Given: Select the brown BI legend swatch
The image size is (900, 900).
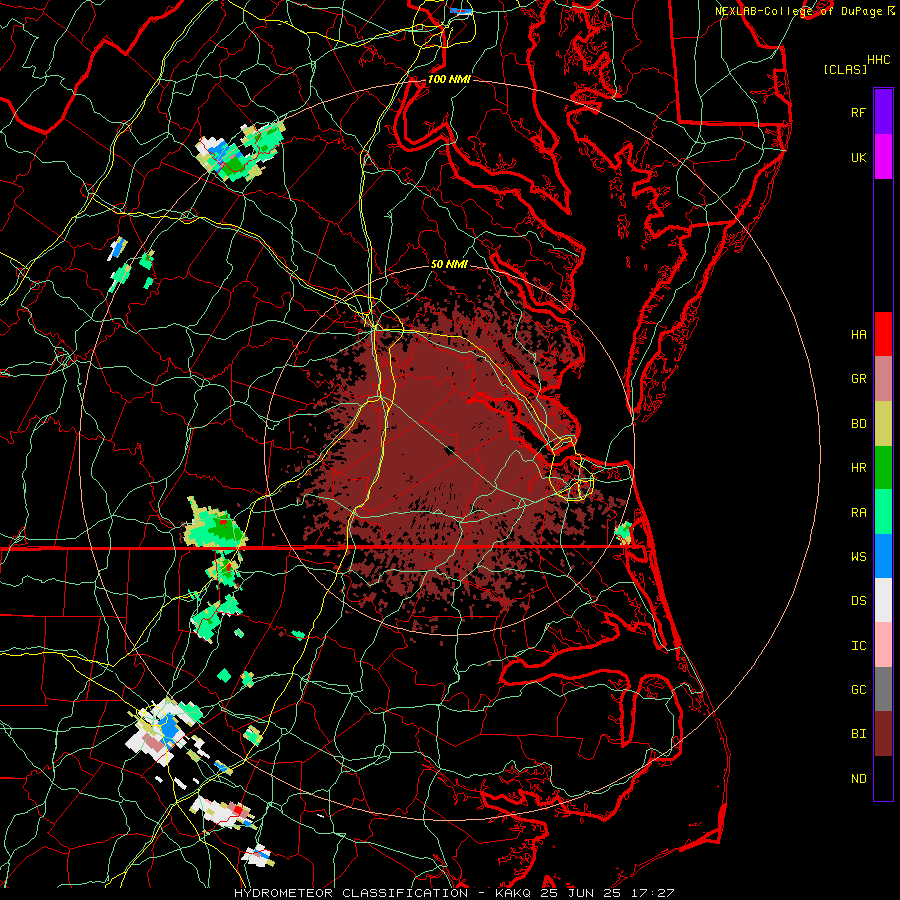Looking at the screenshot, I should [883, 734].
